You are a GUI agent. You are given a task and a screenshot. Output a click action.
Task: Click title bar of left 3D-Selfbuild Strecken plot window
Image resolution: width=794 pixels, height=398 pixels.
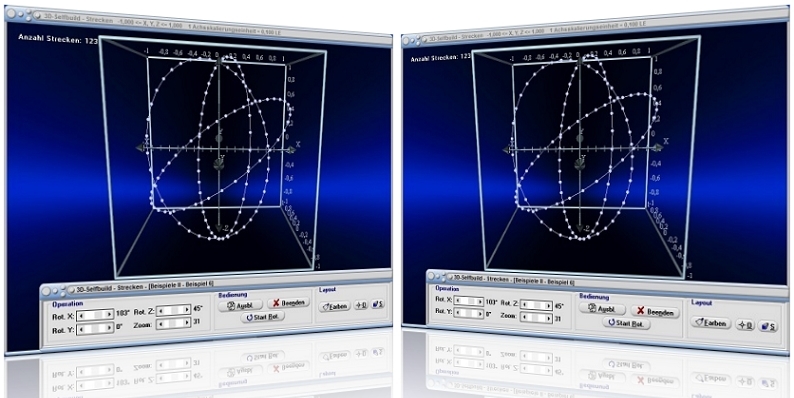[x=198, y=27]
